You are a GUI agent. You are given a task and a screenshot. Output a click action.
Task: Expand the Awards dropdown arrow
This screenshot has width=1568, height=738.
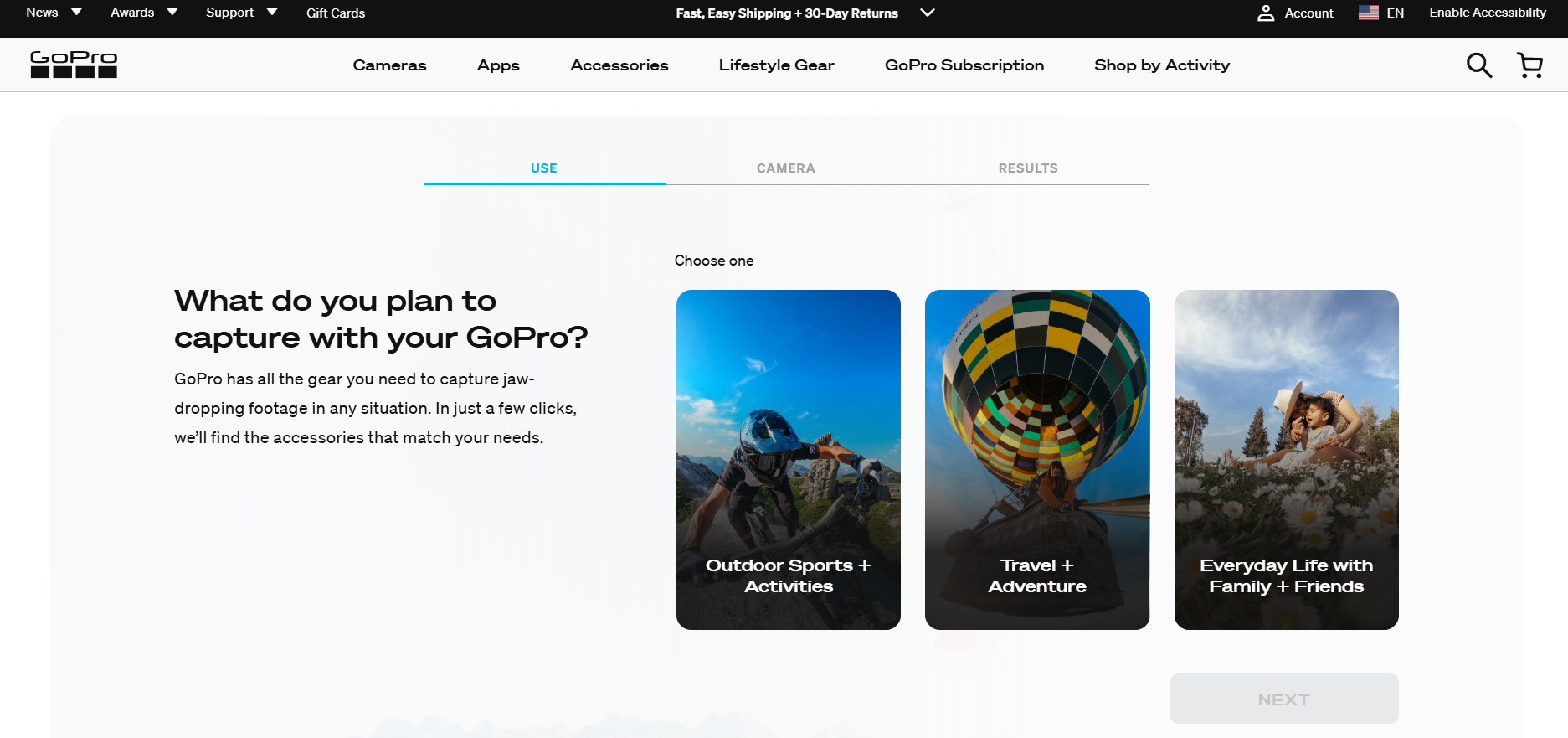[172, 12]
